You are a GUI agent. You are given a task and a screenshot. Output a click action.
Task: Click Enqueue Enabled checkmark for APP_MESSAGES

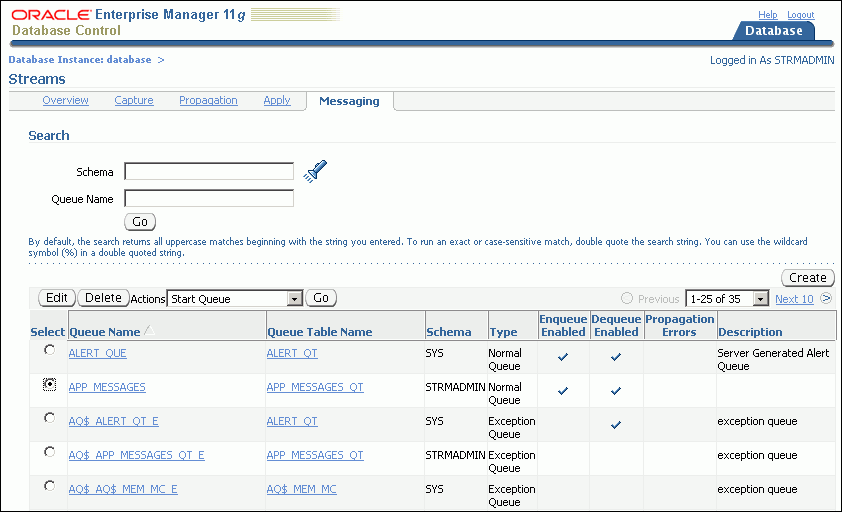point(563,391)
